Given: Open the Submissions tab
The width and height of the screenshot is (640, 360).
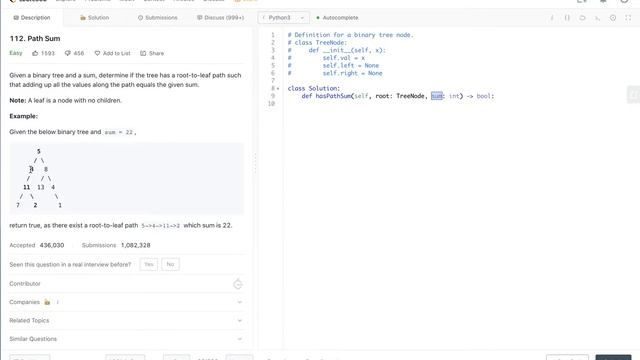Looking at the screenshot, I should tap(158, 18).
